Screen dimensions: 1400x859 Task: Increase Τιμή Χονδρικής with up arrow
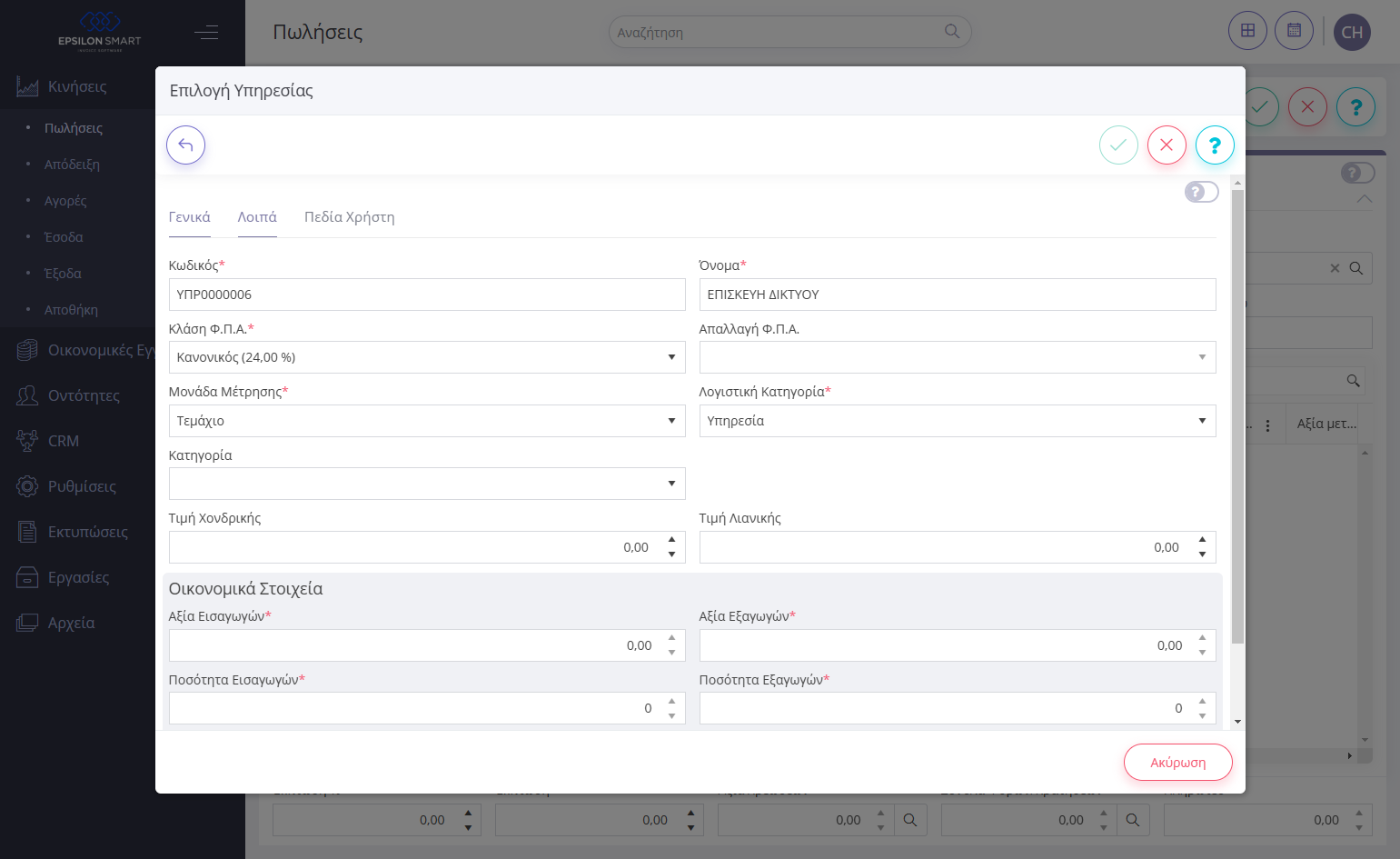(x=671, y=540)
